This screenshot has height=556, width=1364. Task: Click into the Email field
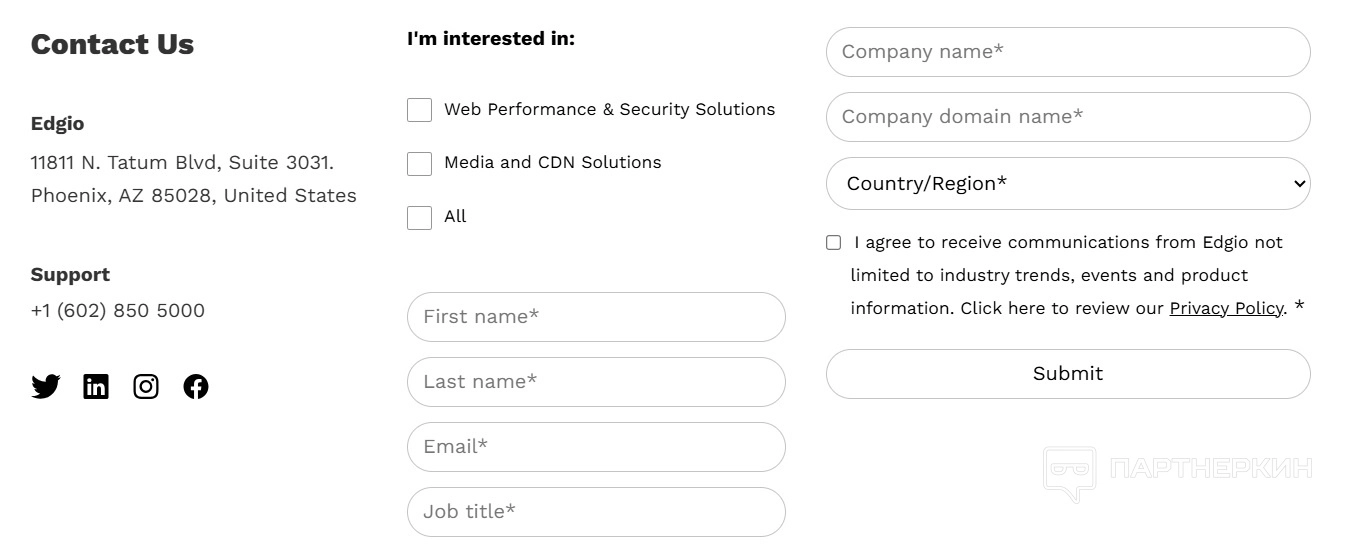click(x=596, y=447)
